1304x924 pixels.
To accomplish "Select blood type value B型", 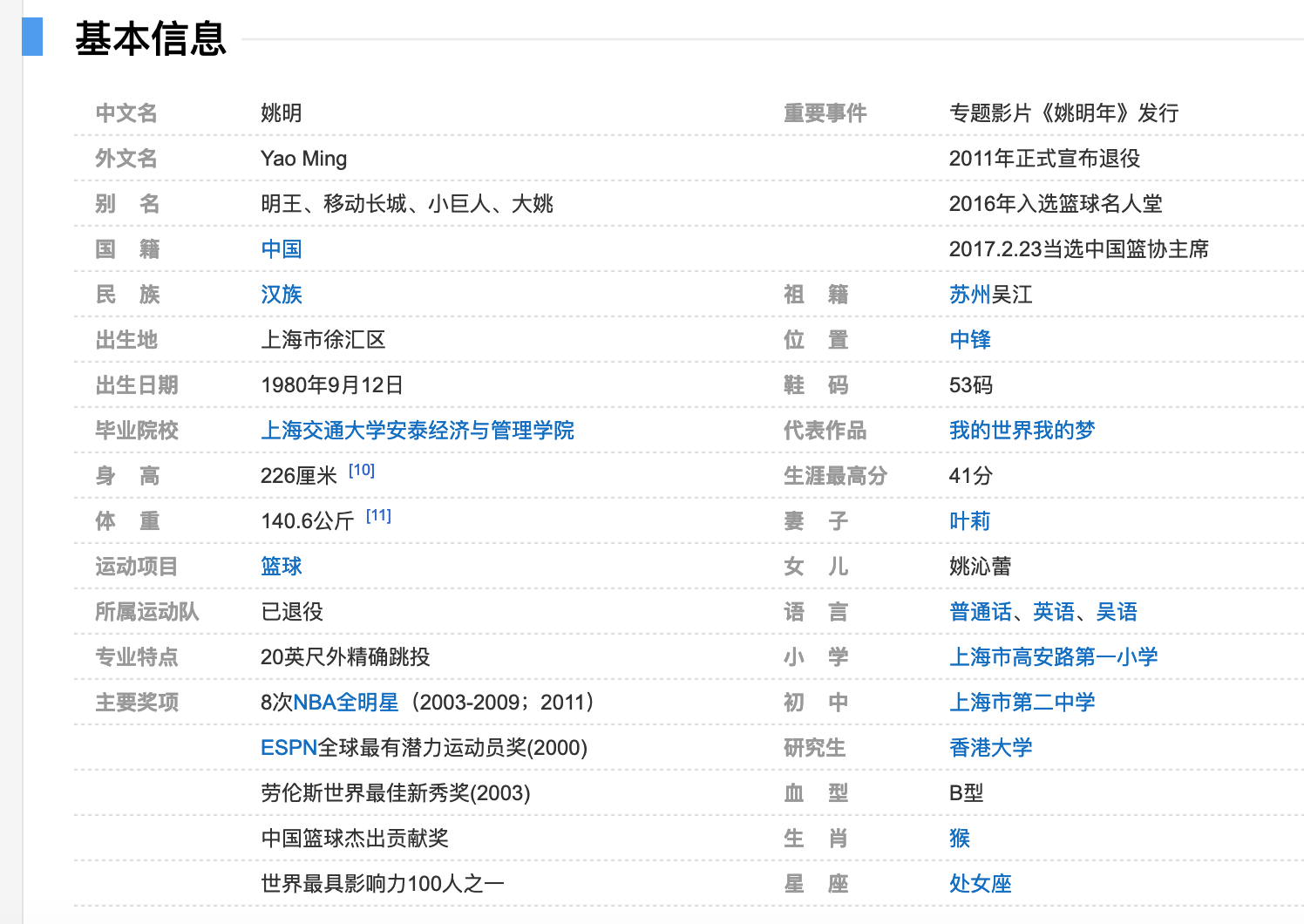I will 967,793.
